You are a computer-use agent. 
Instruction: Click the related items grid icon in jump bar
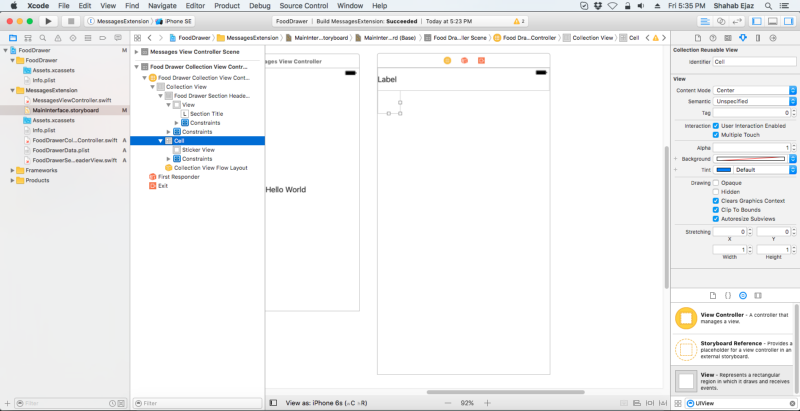click(x=137, y=38)
